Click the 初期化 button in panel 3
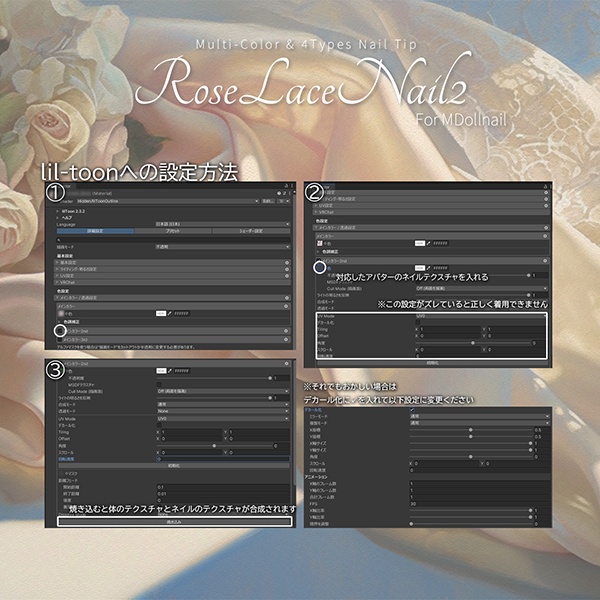The width and height of the screenshot is (600, 600). coord(174,466)
